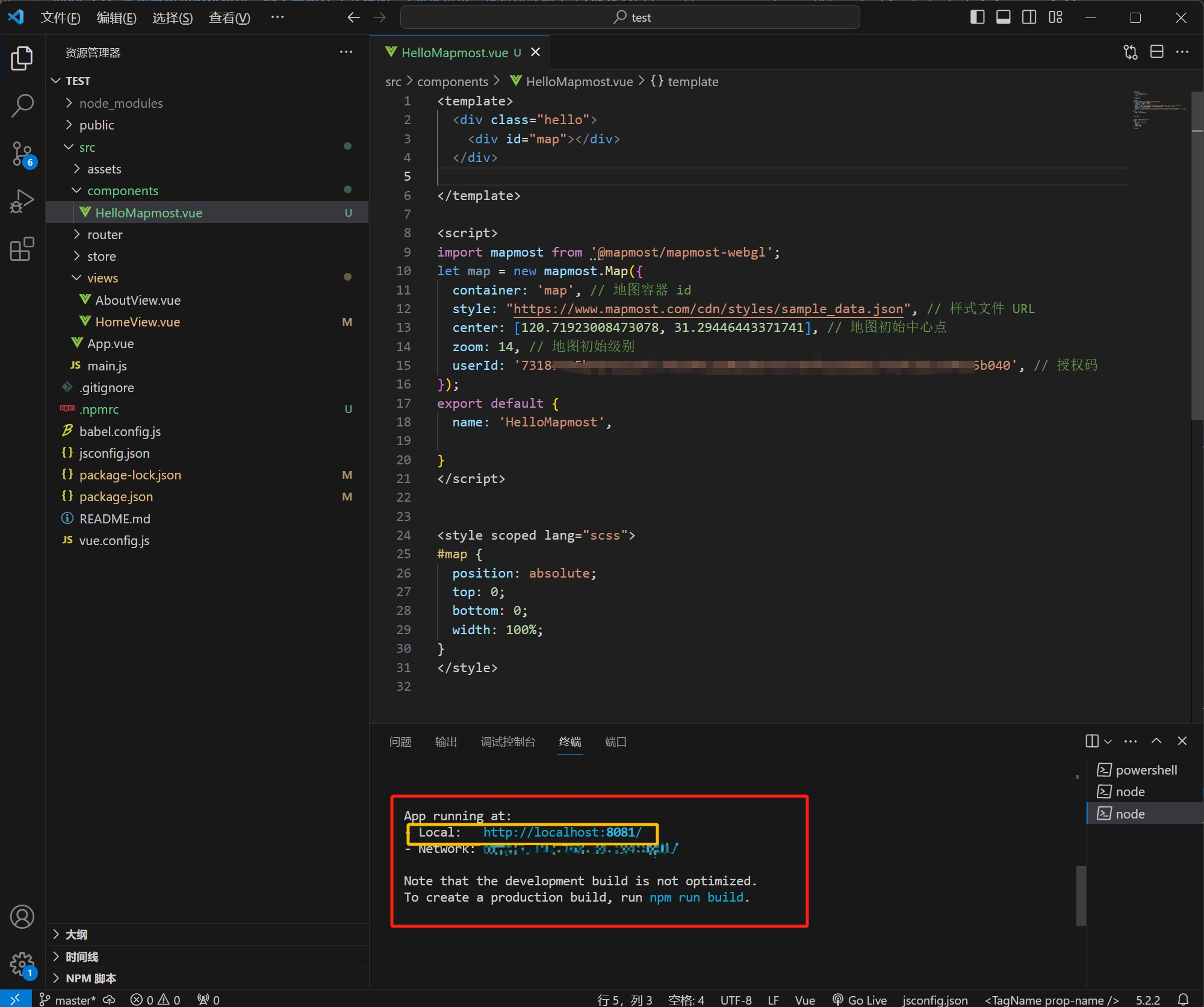Open the Explorer view in the activity bar

click(x=22, y=58)
